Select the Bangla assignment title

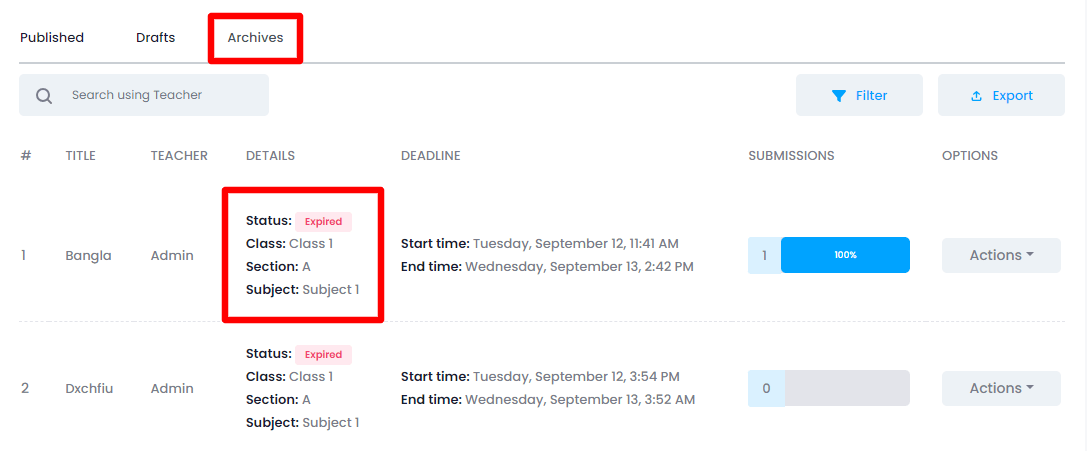click(x=88, y=255)
